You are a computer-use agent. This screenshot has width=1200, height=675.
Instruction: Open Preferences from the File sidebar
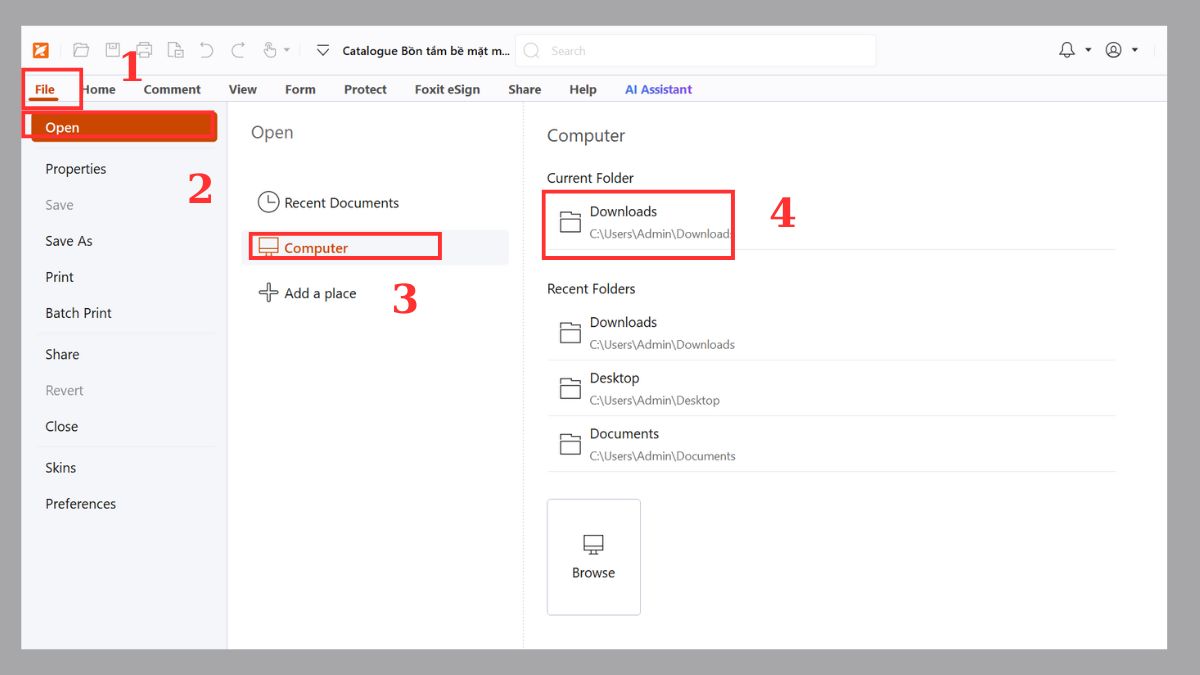pos(80,504)
